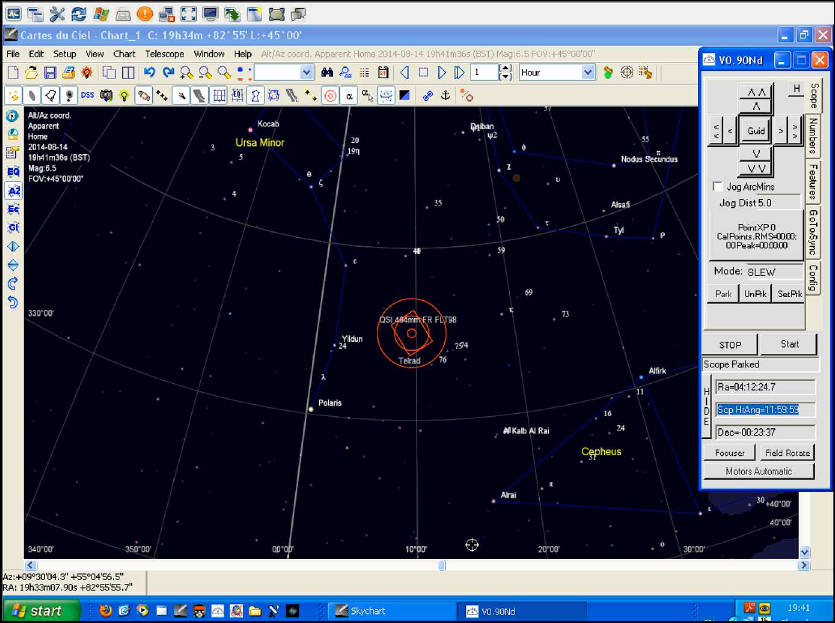The image size is (835, 623).
Task: Increment the time step spinner value
Action: [x=507, y=69]
